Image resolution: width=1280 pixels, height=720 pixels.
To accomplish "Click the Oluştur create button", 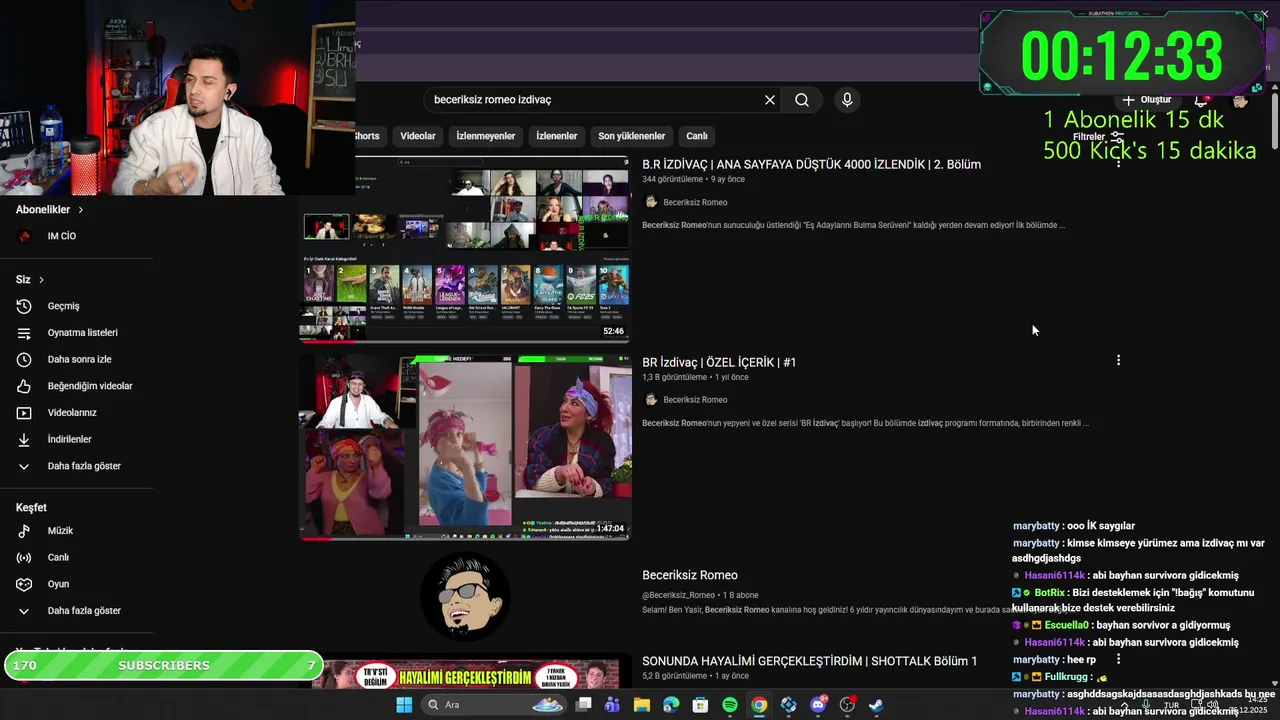I will pos(1146,100).
